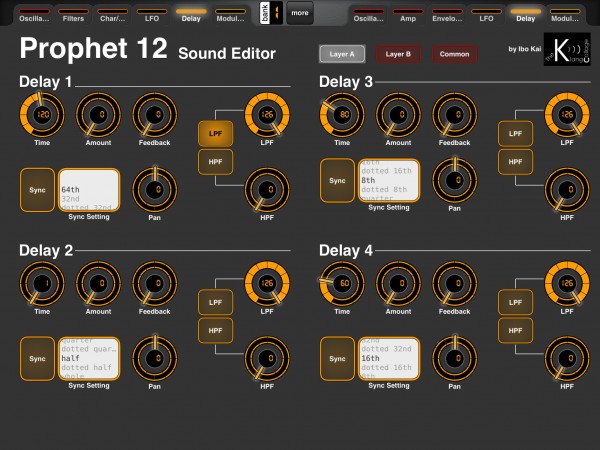
Task: Open the right-side Modulation tab
Action: [x=565, y=15]
